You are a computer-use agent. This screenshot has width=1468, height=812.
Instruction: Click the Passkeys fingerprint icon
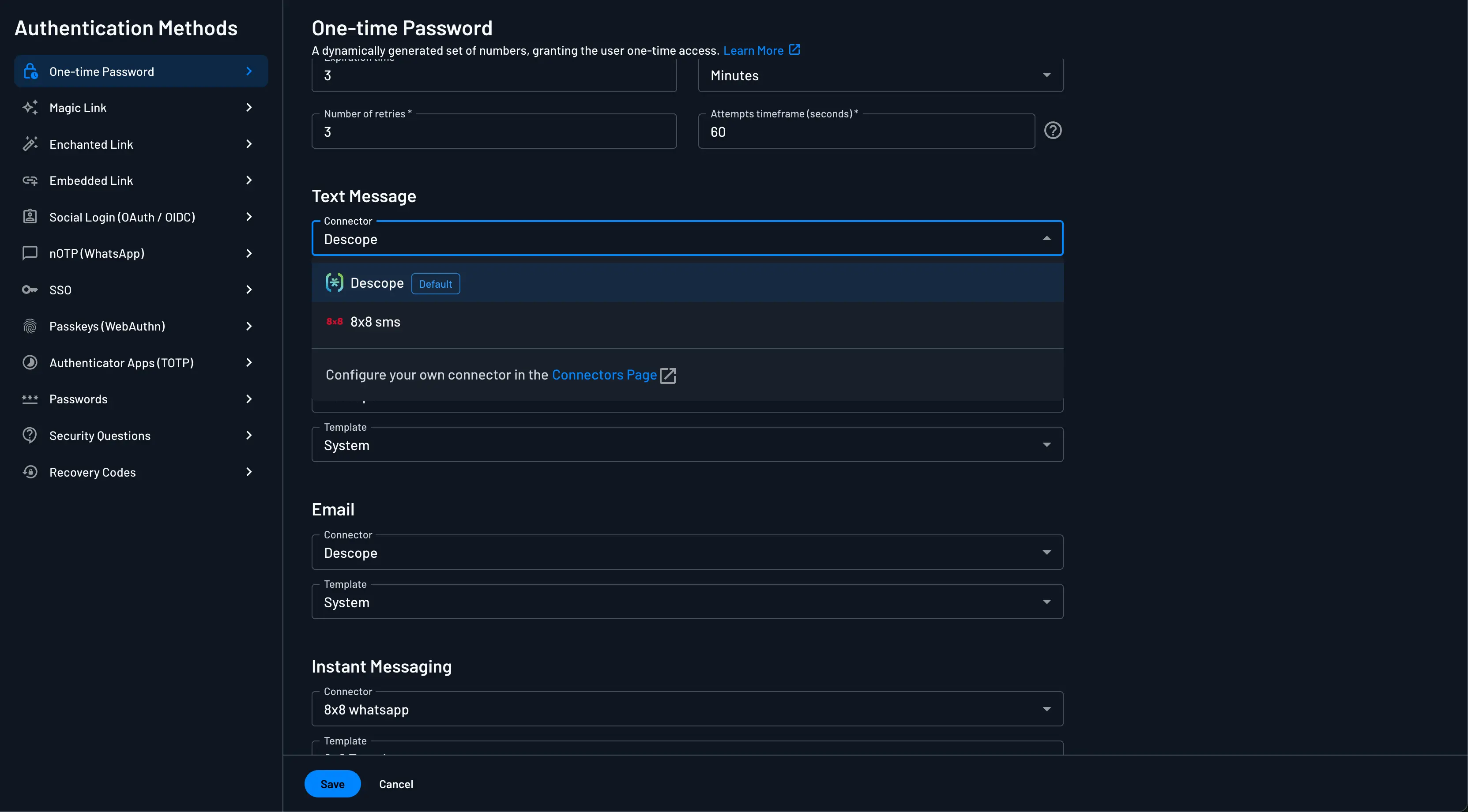click(x=30, y=326)
